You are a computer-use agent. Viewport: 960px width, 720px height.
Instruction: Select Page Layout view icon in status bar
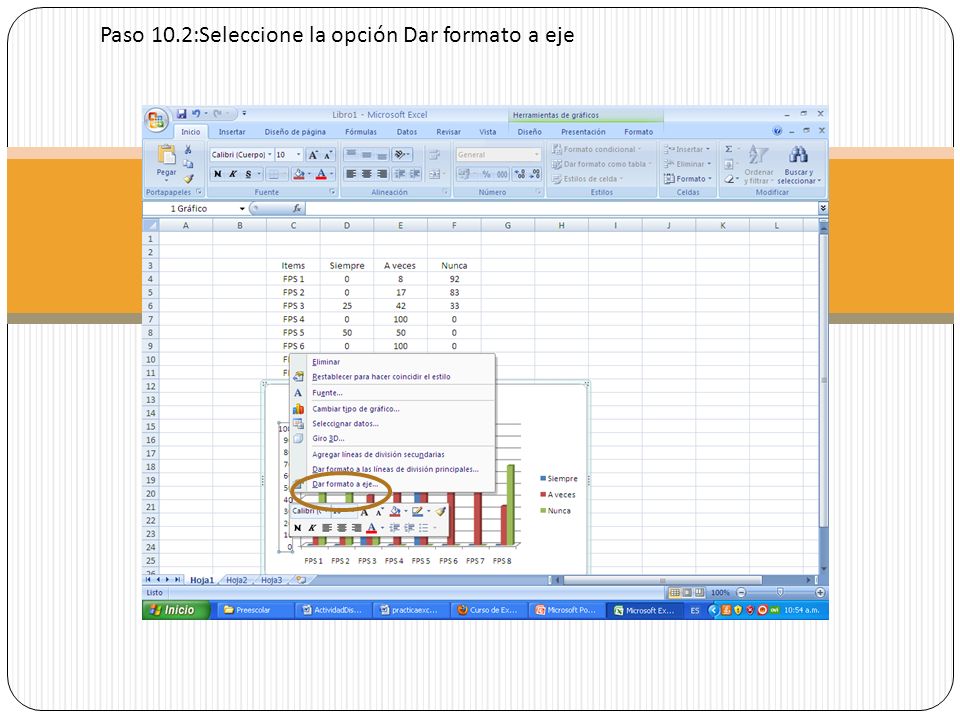pos(687,593)
